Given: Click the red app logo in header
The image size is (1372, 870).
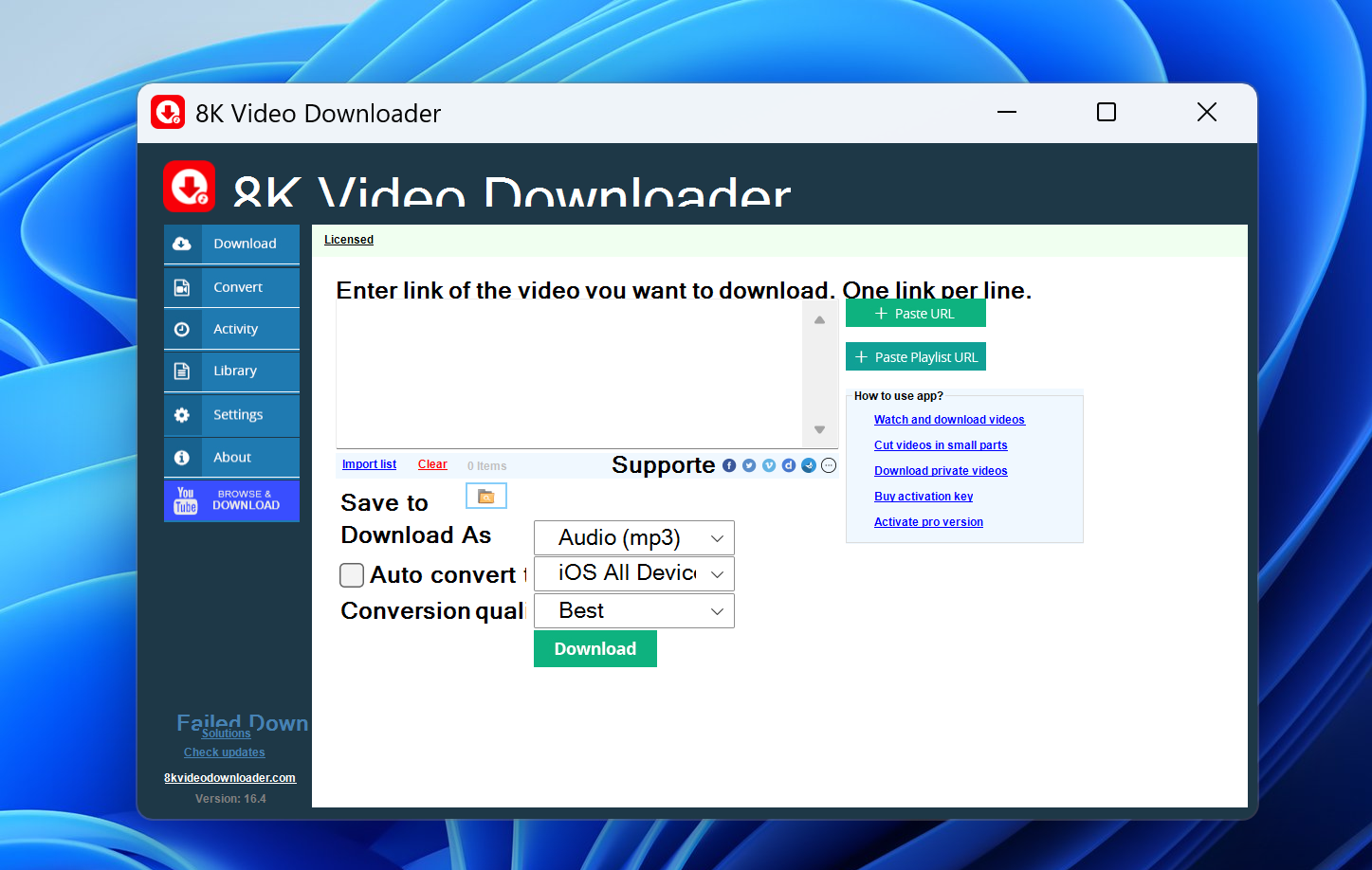Looking at the screenshot, I should point(190,186).
